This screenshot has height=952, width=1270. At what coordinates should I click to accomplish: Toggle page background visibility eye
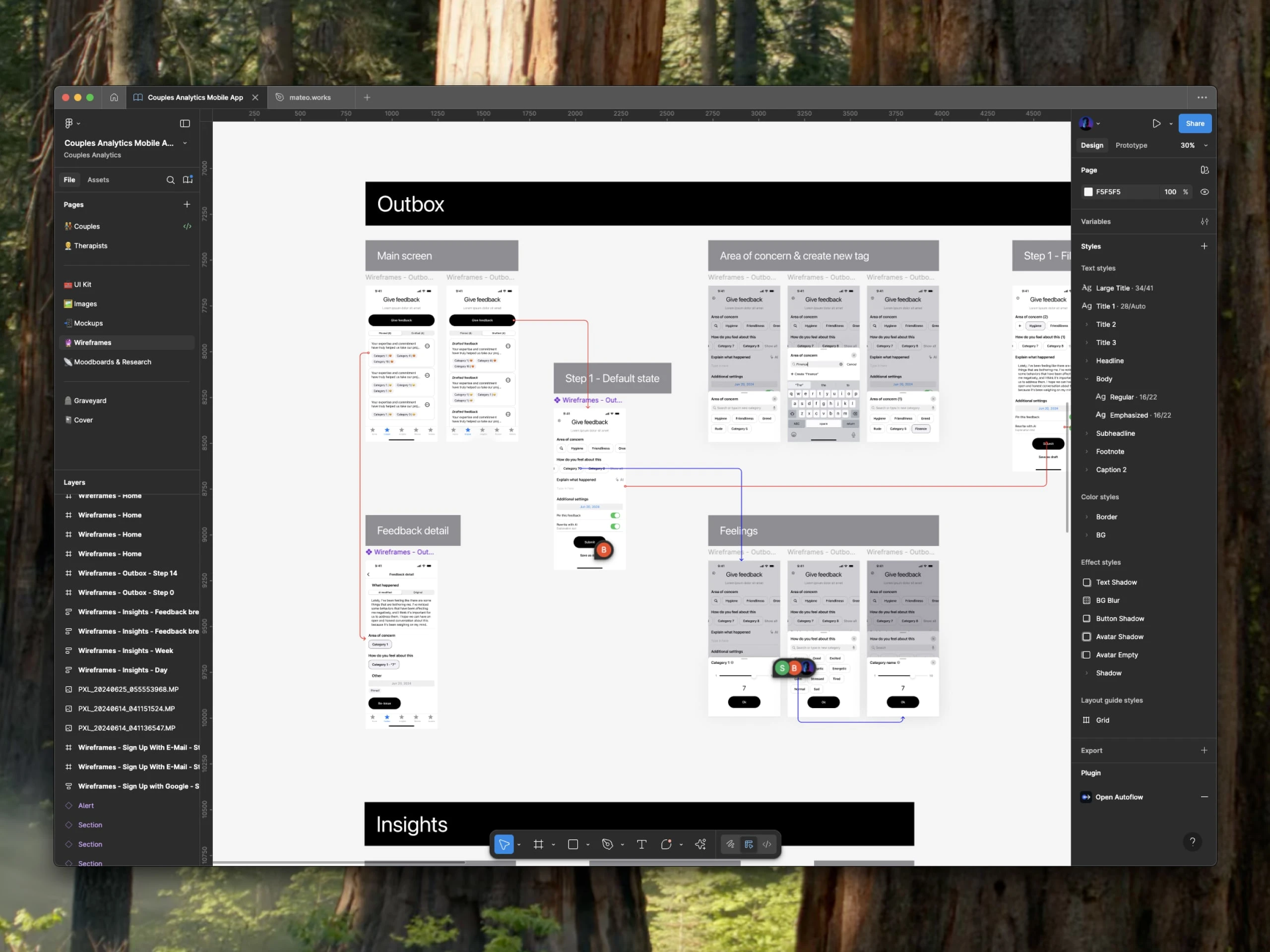(x=1204, y=192)
